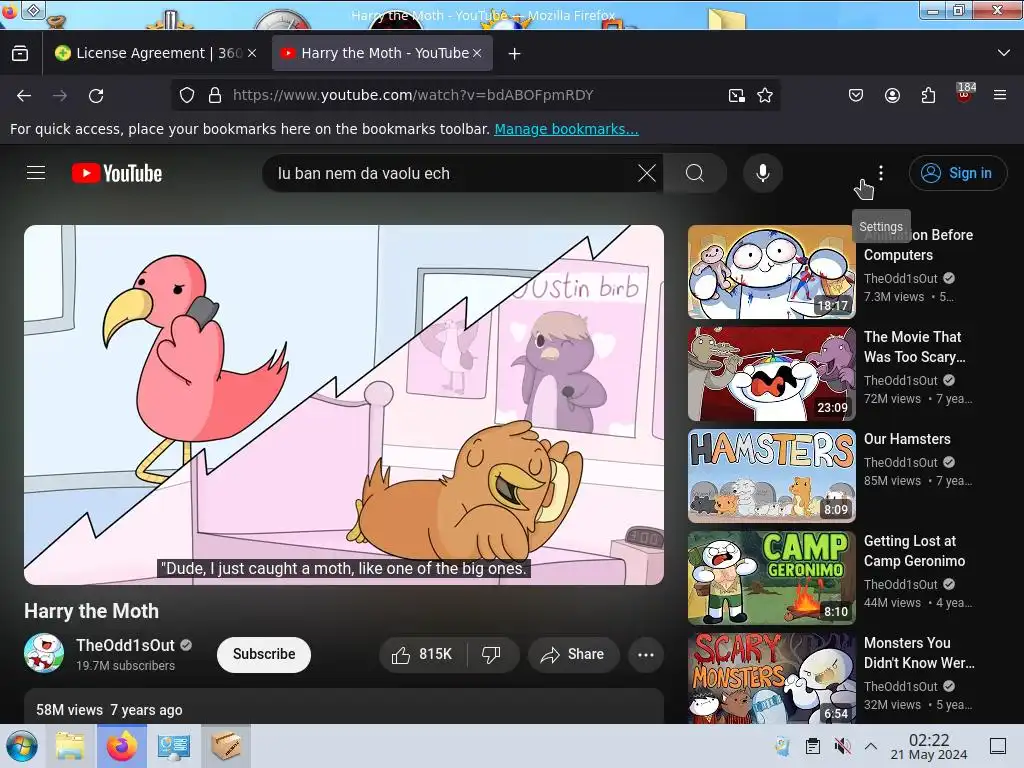Open Getting Lost at Camp Geronimo

[x=914, y=551]
